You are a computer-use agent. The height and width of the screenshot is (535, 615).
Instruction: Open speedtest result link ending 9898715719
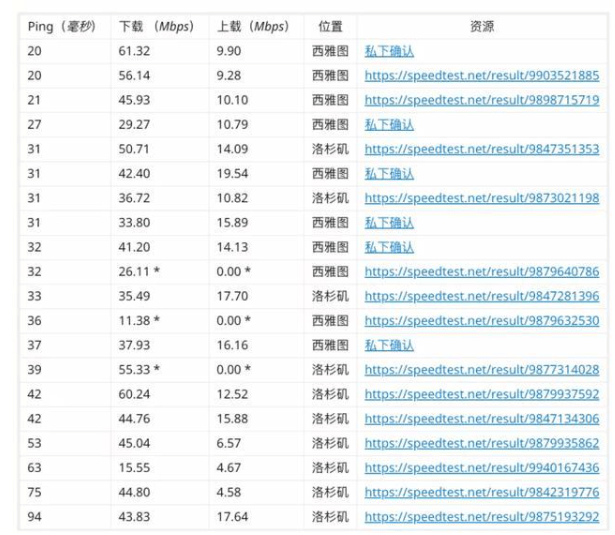point(482,100)
